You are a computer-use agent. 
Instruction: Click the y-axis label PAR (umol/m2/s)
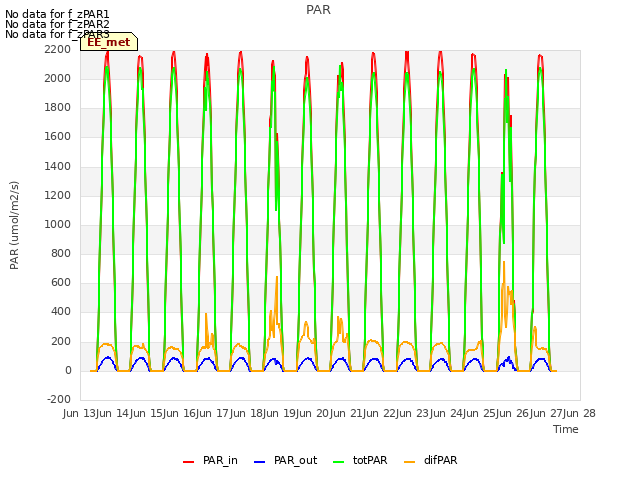14,225
